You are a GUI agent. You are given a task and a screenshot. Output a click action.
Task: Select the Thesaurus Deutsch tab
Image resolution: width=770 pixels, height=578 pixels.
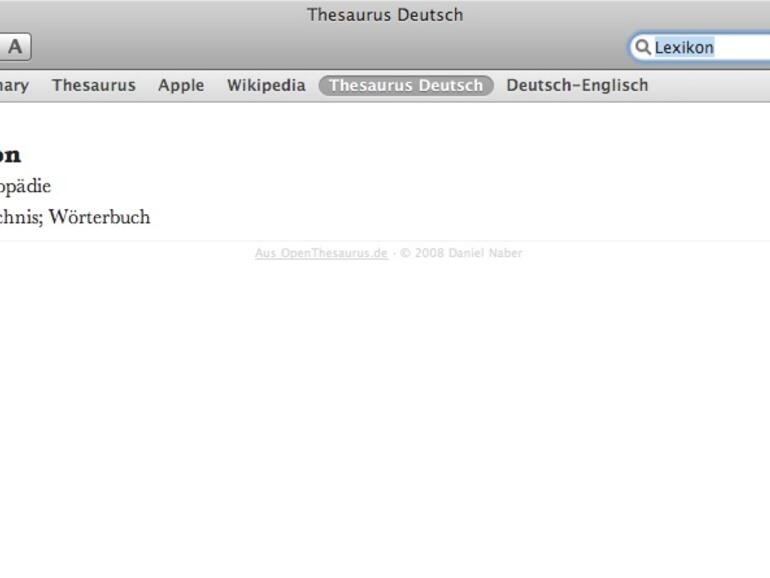406,85
